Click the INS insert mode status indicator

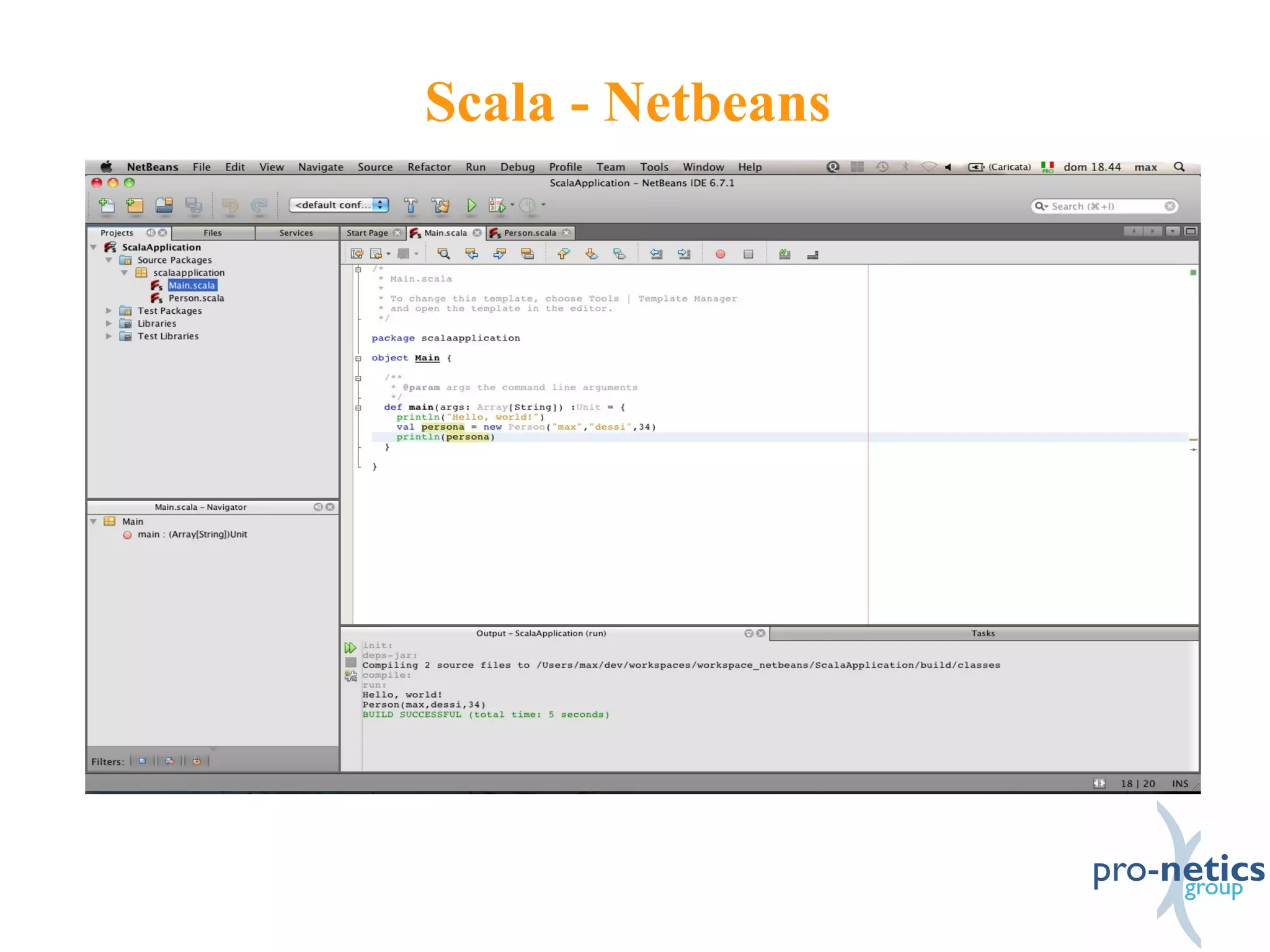pyautogui.click(x=1180, y=783)
